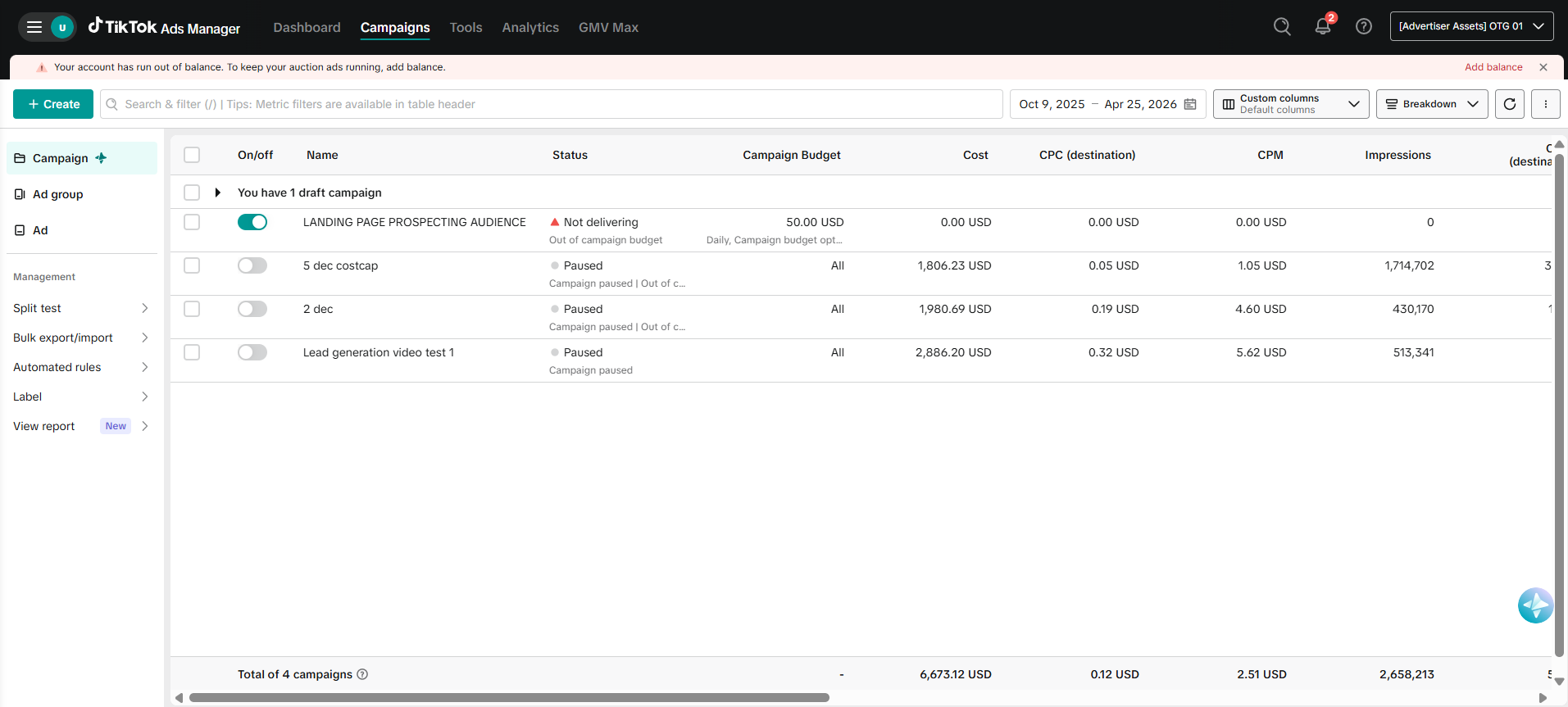This screenshot has width=1568, height=707.
Task: Open the more options three-dot menu
Action: [x=1546, y=104]
